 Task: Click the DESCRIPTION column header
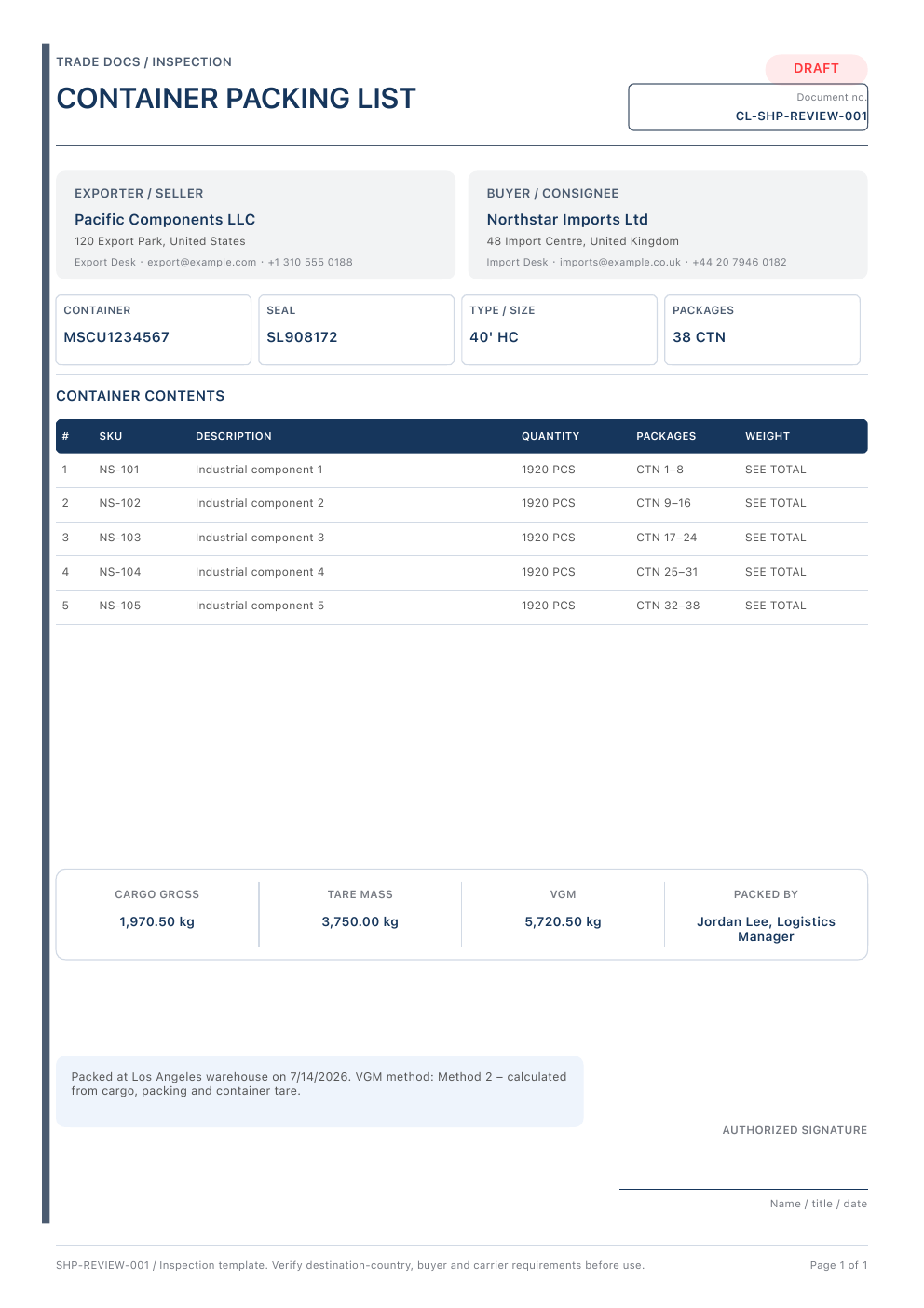[234, 436]
